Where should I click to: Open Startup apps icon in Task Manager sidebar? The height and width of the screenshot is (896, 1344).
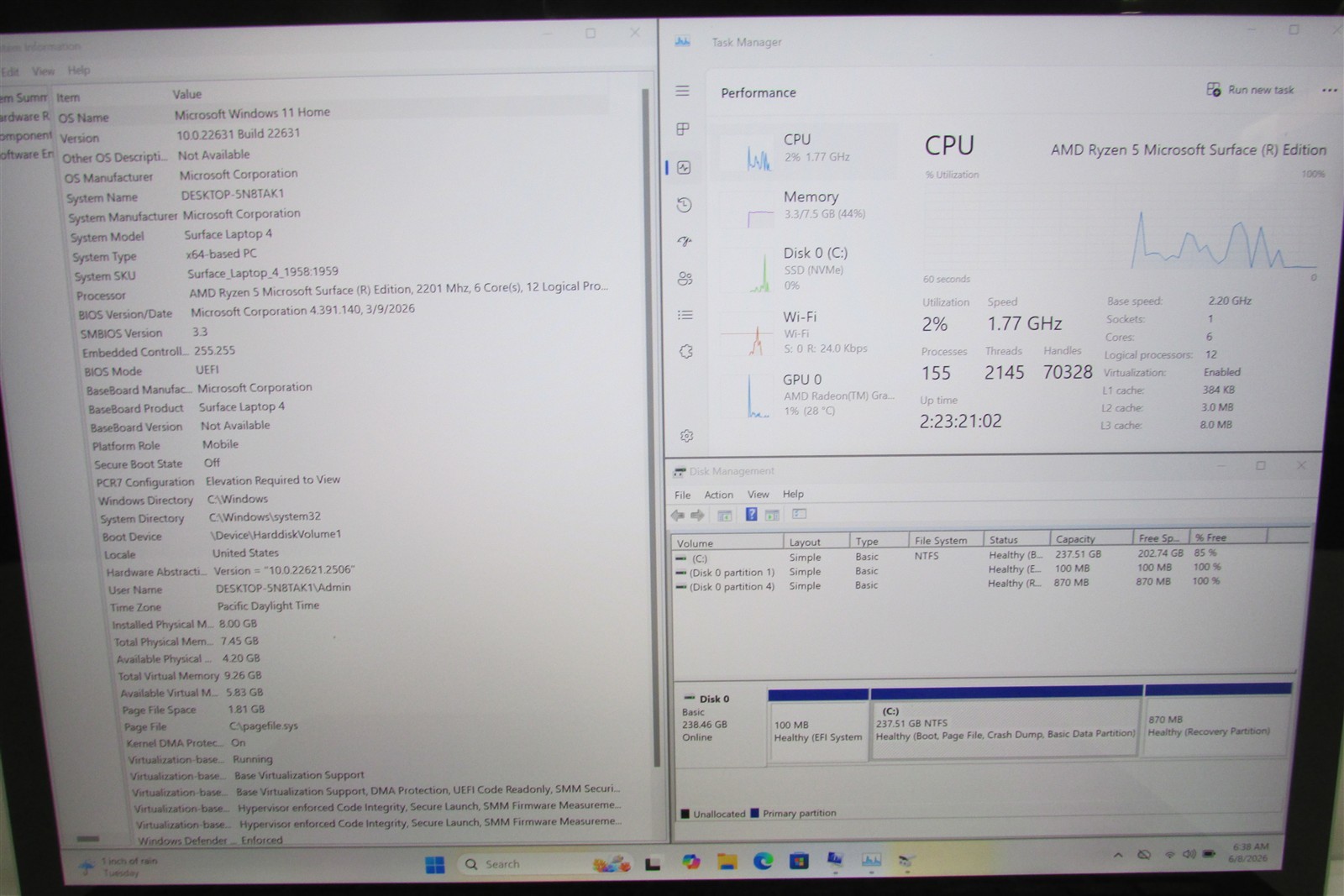(x=685, y=242)
